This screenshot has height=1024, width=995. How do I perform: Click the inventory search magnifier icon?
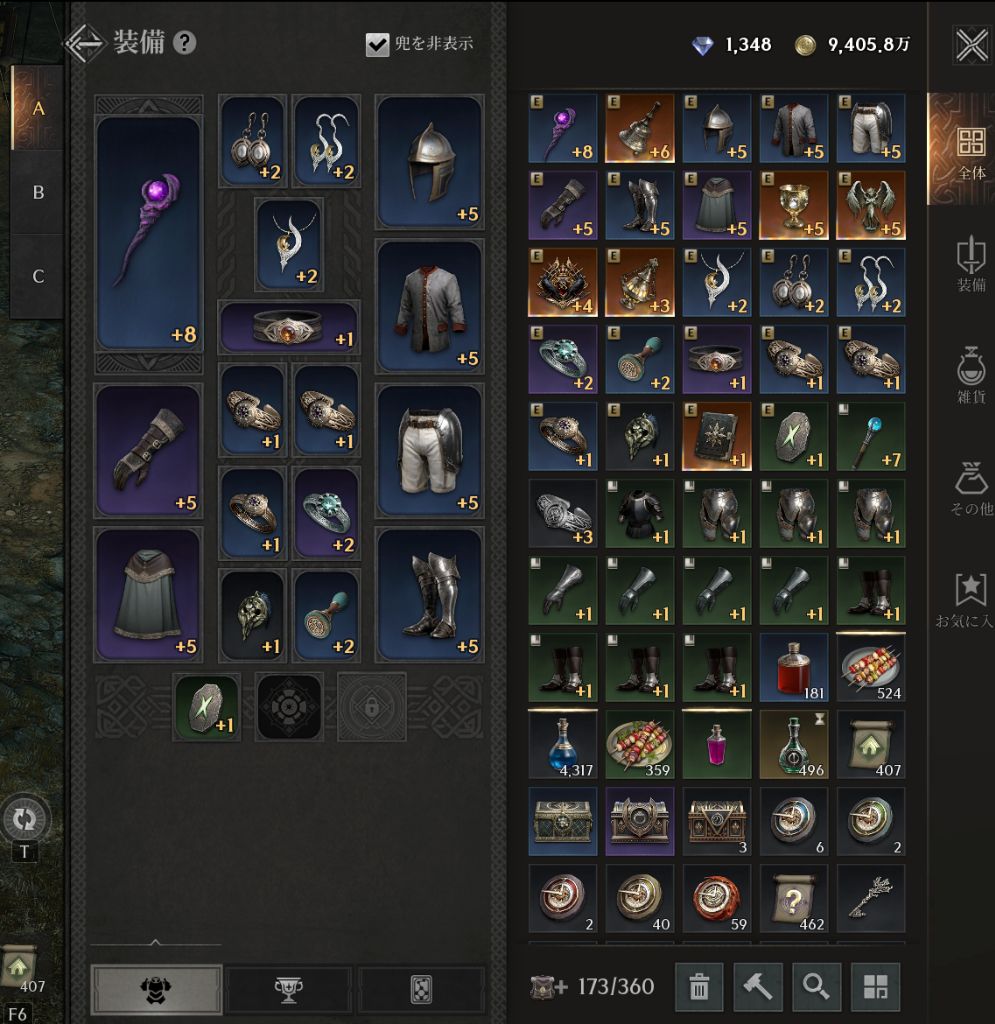point(816,986)
